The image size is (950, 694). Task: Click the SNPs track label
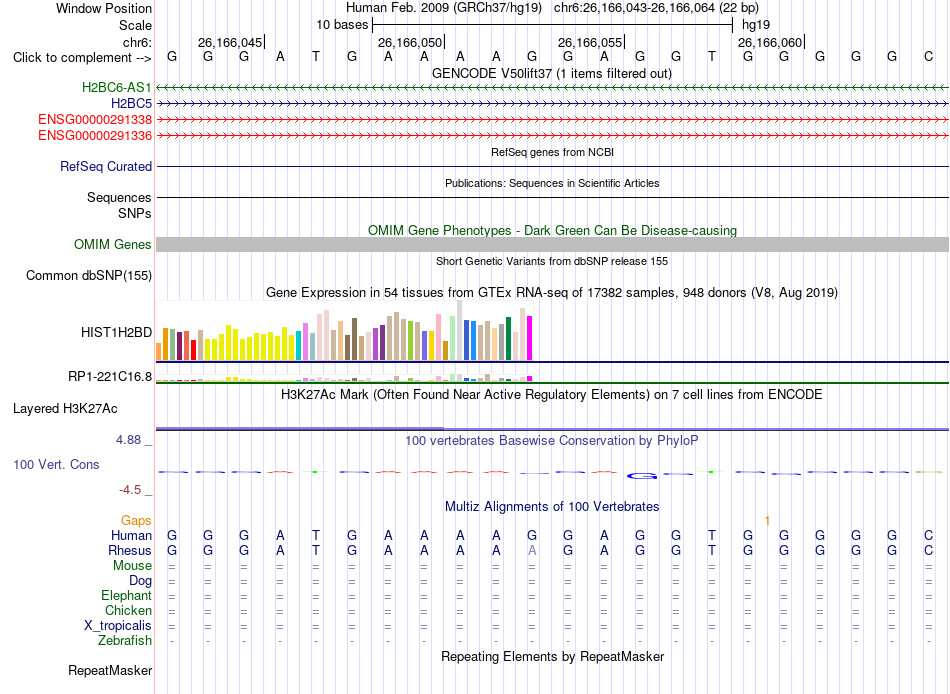[x=135, y=213]
